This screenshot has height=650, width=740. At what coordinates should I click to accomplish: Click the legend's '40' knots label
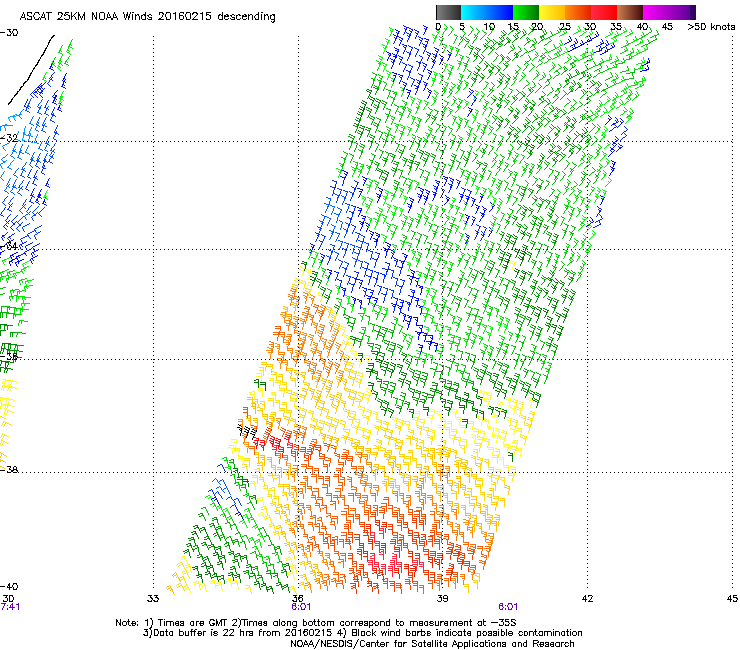[642, 27]
